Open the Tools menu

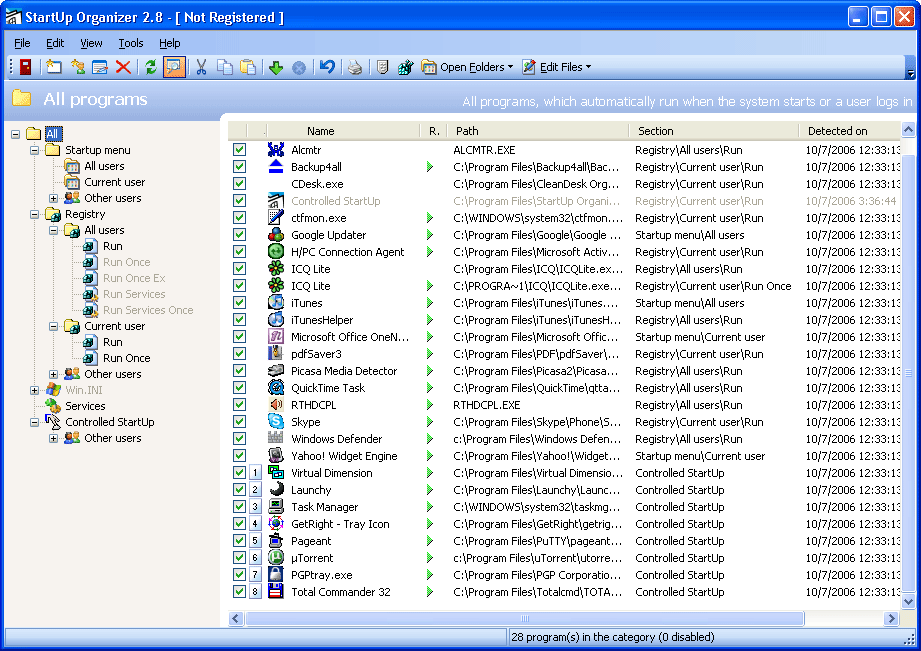[x=130, y=43]
